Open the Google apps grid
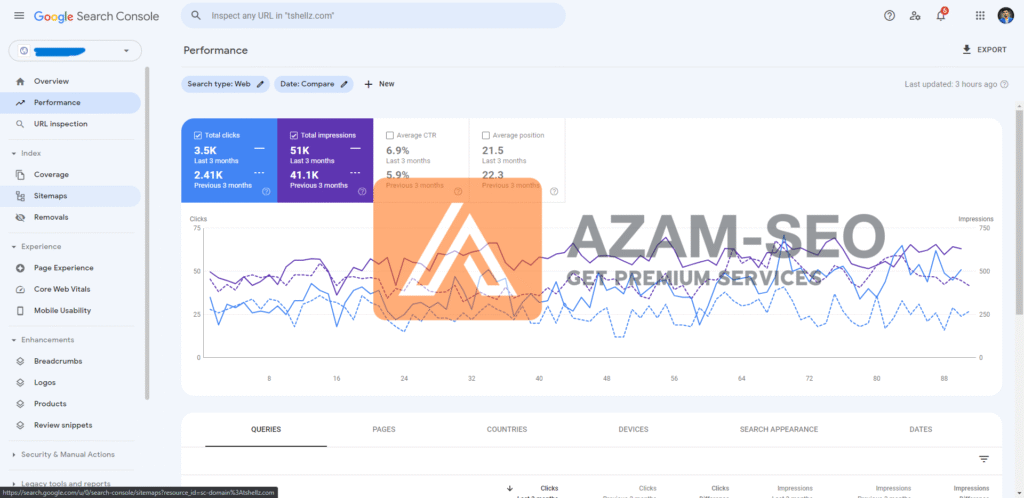This screenshot has width=1024, height=498. click(979, 16)
